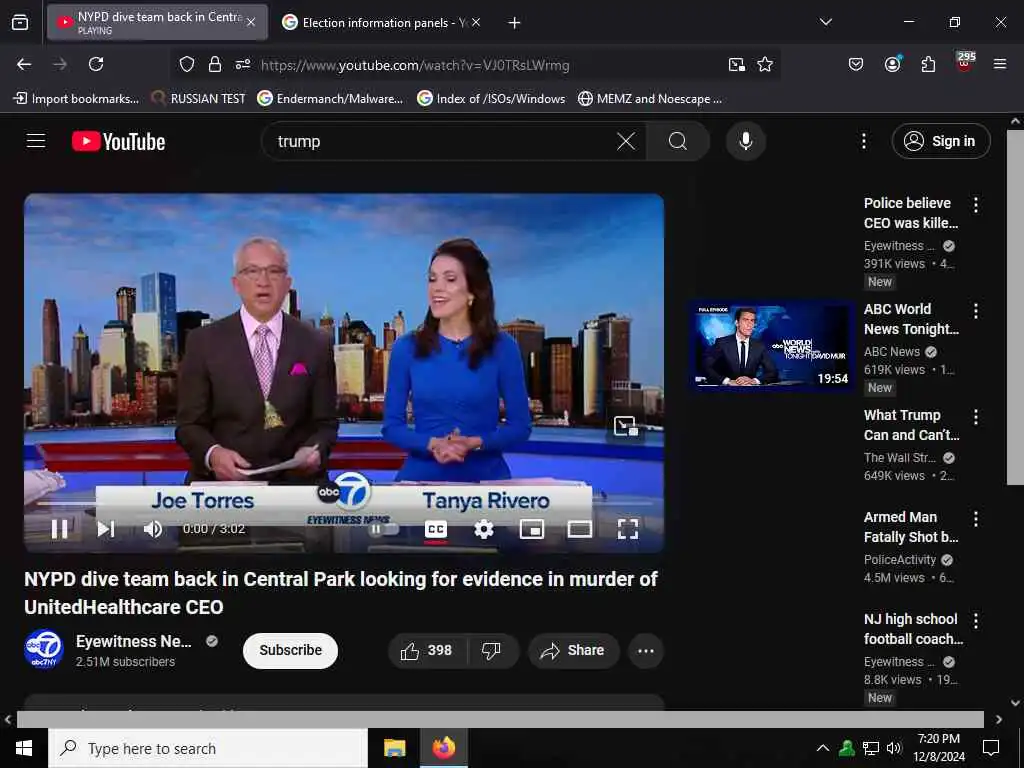Clear the YouTube search text
This screenshot has width=1024, height=768.
pos(626,141)
